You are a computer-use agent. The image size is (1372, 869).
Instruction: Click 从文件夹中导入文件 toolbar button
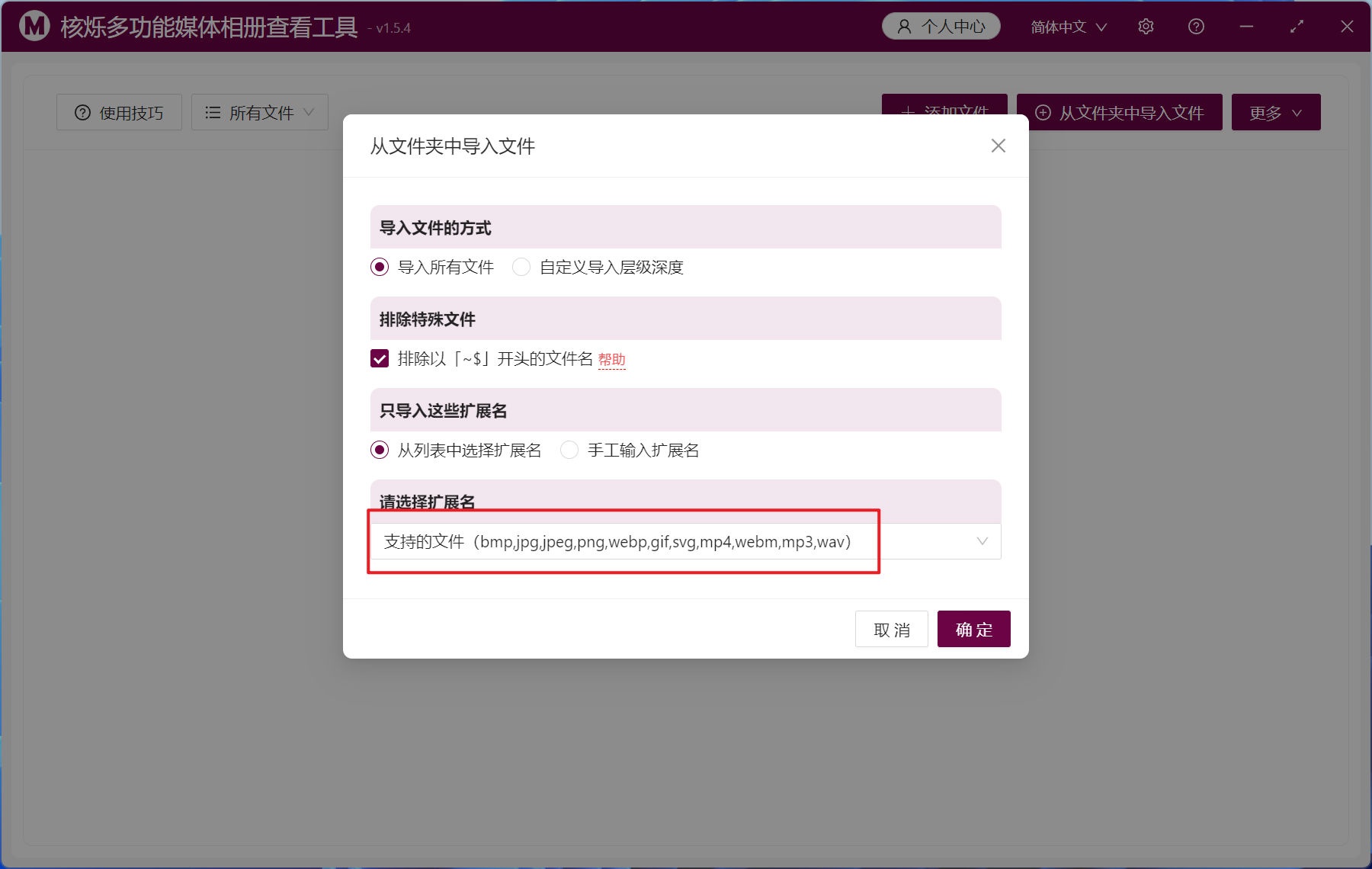pos(1120,113)
